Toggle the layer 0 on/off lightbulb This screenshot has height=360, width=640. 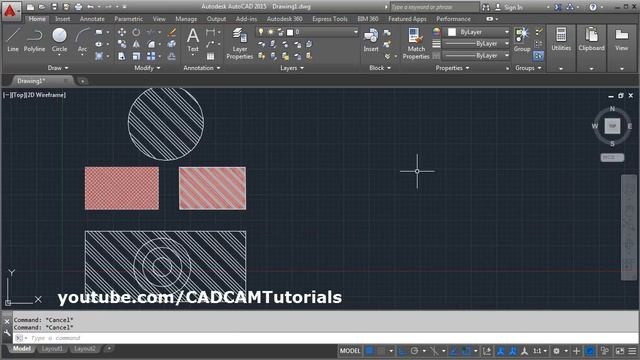coord(261,32)
